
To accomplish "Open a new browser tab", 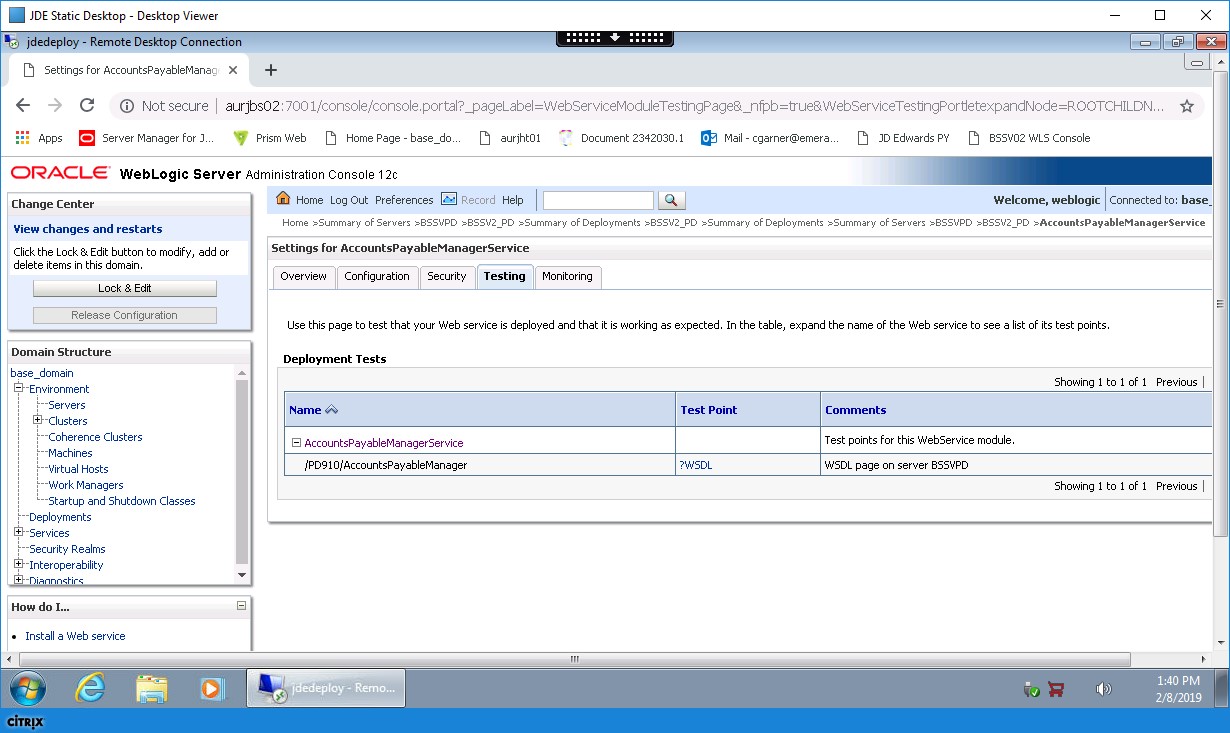I will tap(270, 70).
